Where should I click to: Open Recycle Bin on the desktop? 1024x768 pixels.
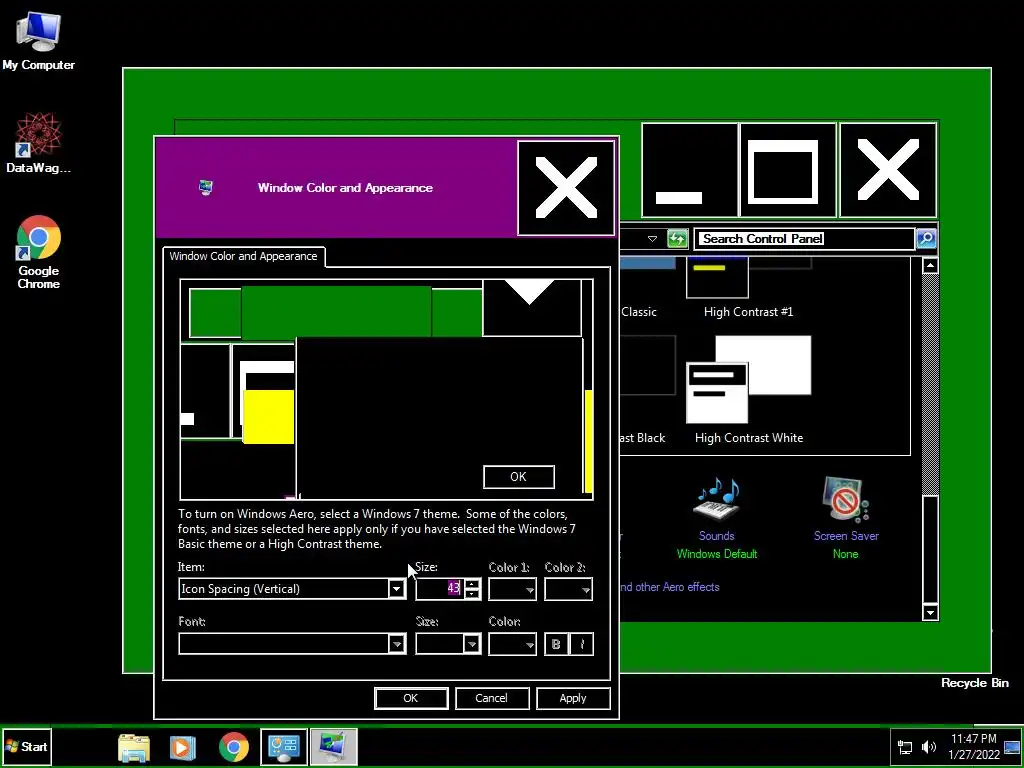coord(974,682)
